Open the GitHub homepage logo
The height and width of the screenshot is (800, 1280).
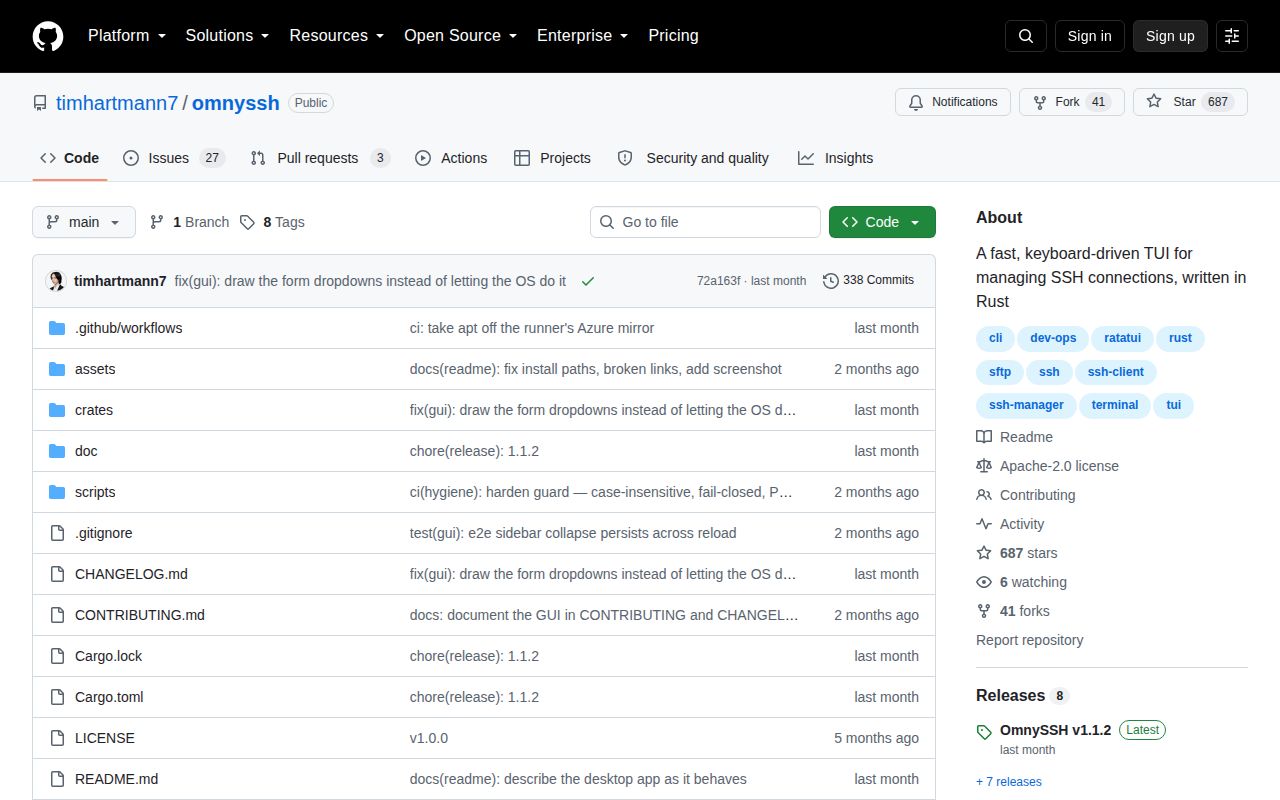(x=48, y=36)
